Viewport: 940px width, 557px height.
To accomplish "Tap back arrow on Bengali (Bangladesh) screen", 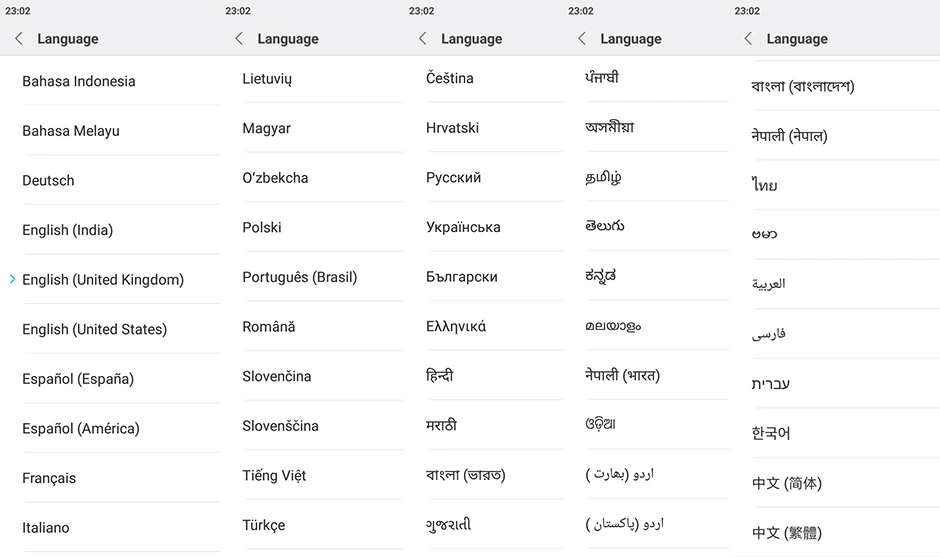I will (x=748, y=38).
